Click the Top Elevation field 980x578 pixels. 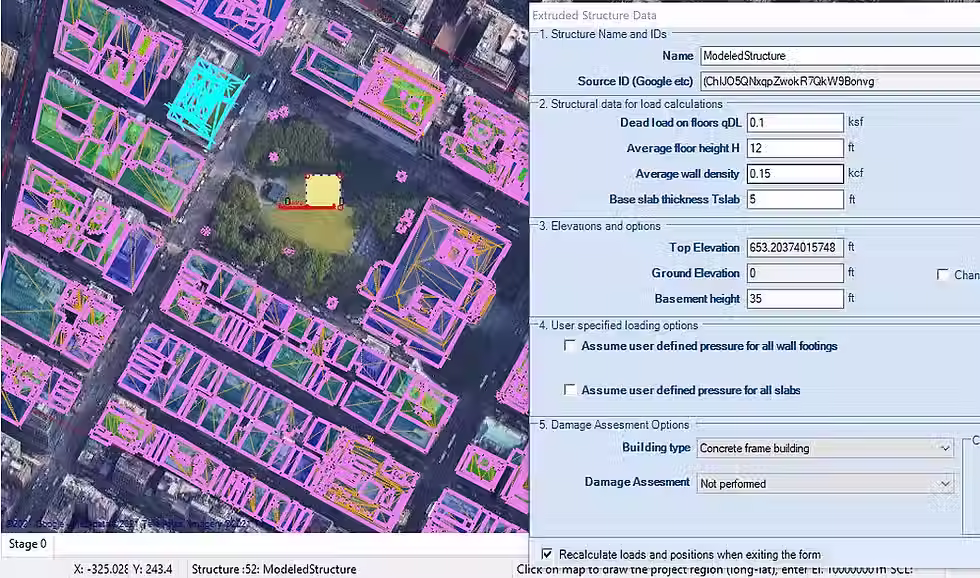coord(795,247)
